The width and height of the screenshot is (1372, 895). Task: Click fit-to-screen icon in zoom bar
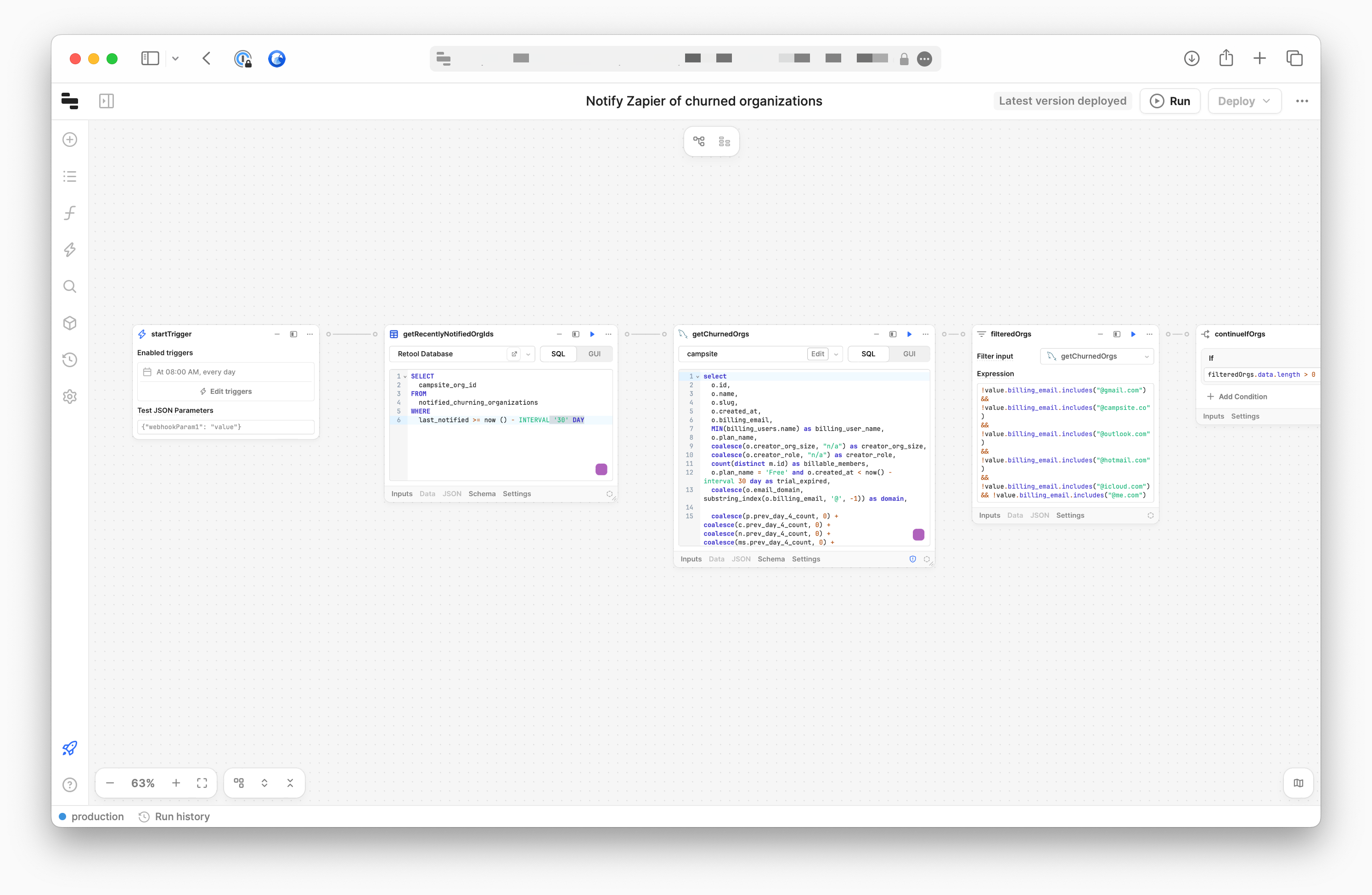[202, 783]
